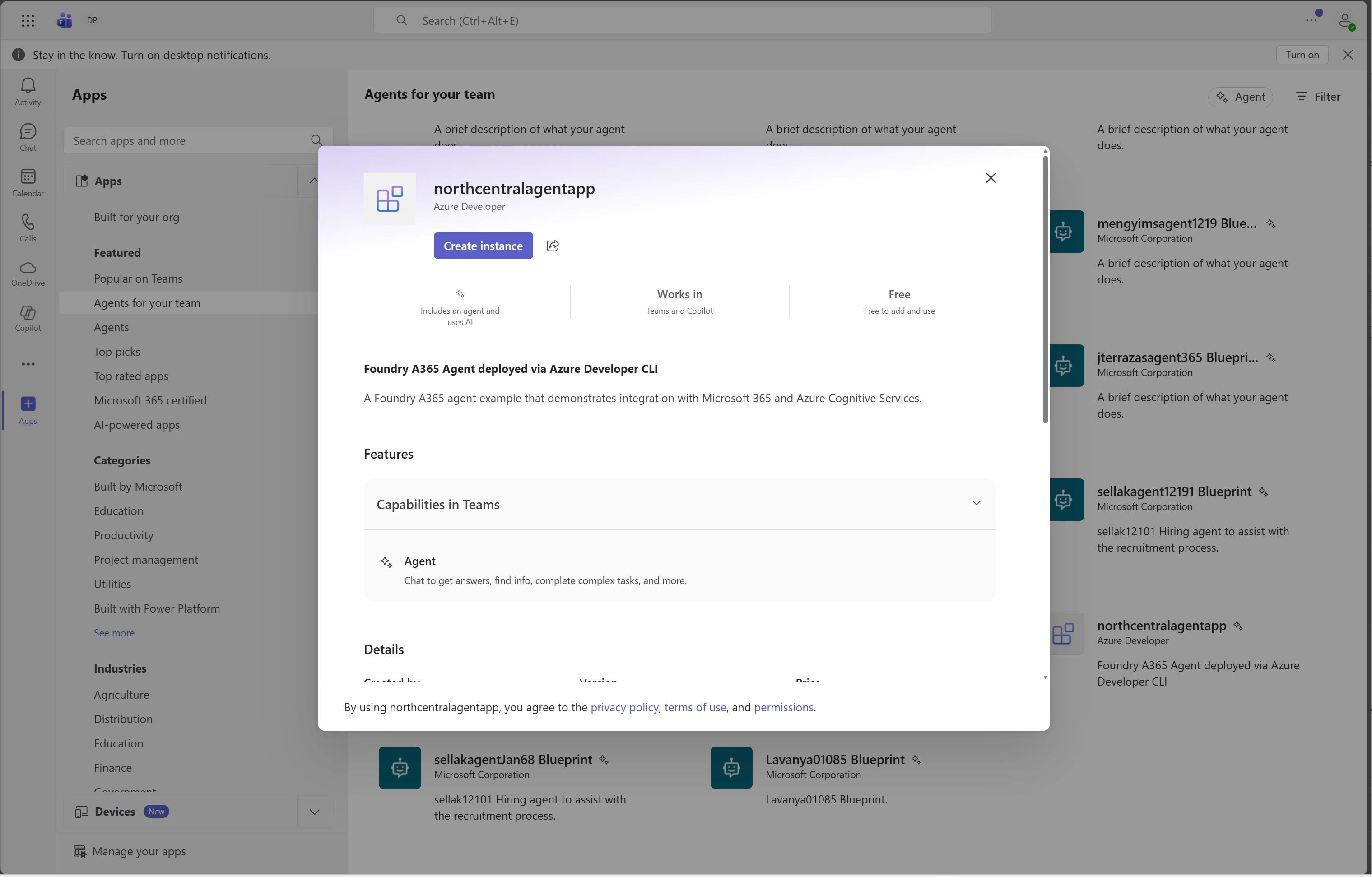Image resolution: width=1372 pixels, height=877 pixels.
Task: Expand the Devices section chevron
Action: tap(315, 812)
